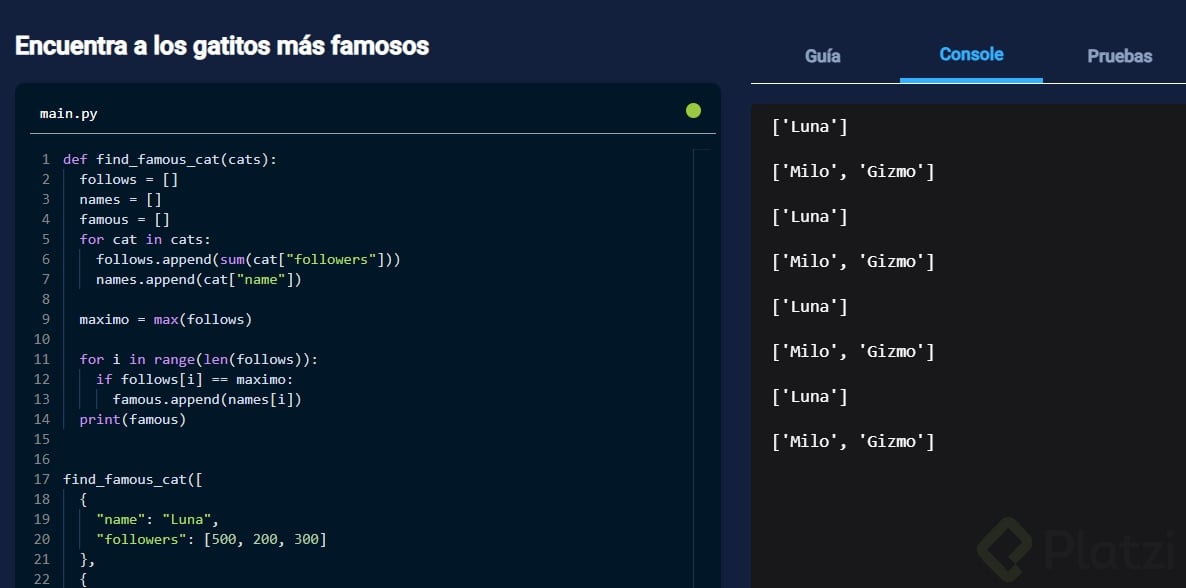Click the last ['Milo', 'Gizmo'] console output
The height and width of the screenshot is (588, 1186).
click(853, 441)
